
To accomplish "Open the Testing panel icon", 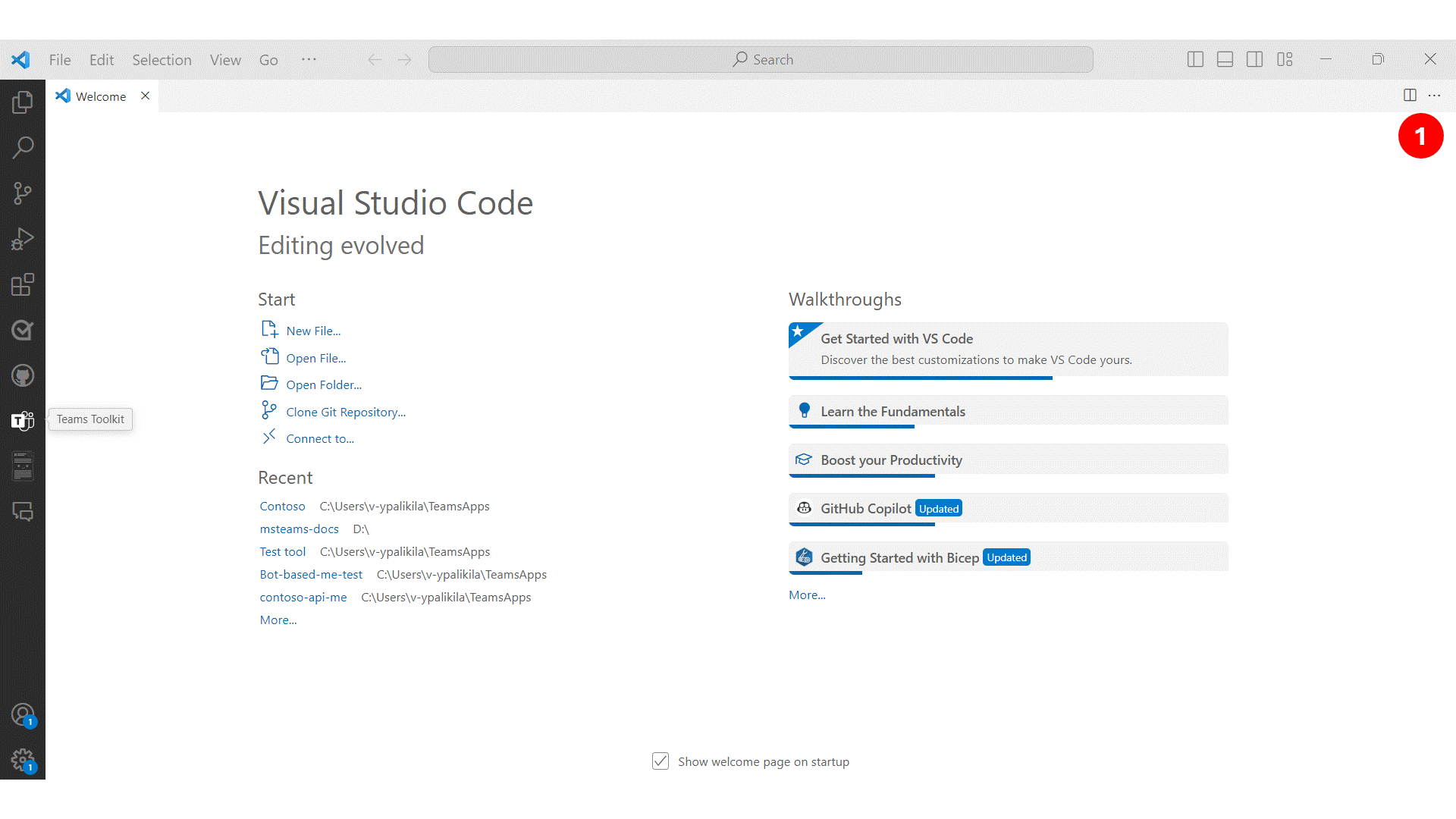I will (x=22, y=330).
